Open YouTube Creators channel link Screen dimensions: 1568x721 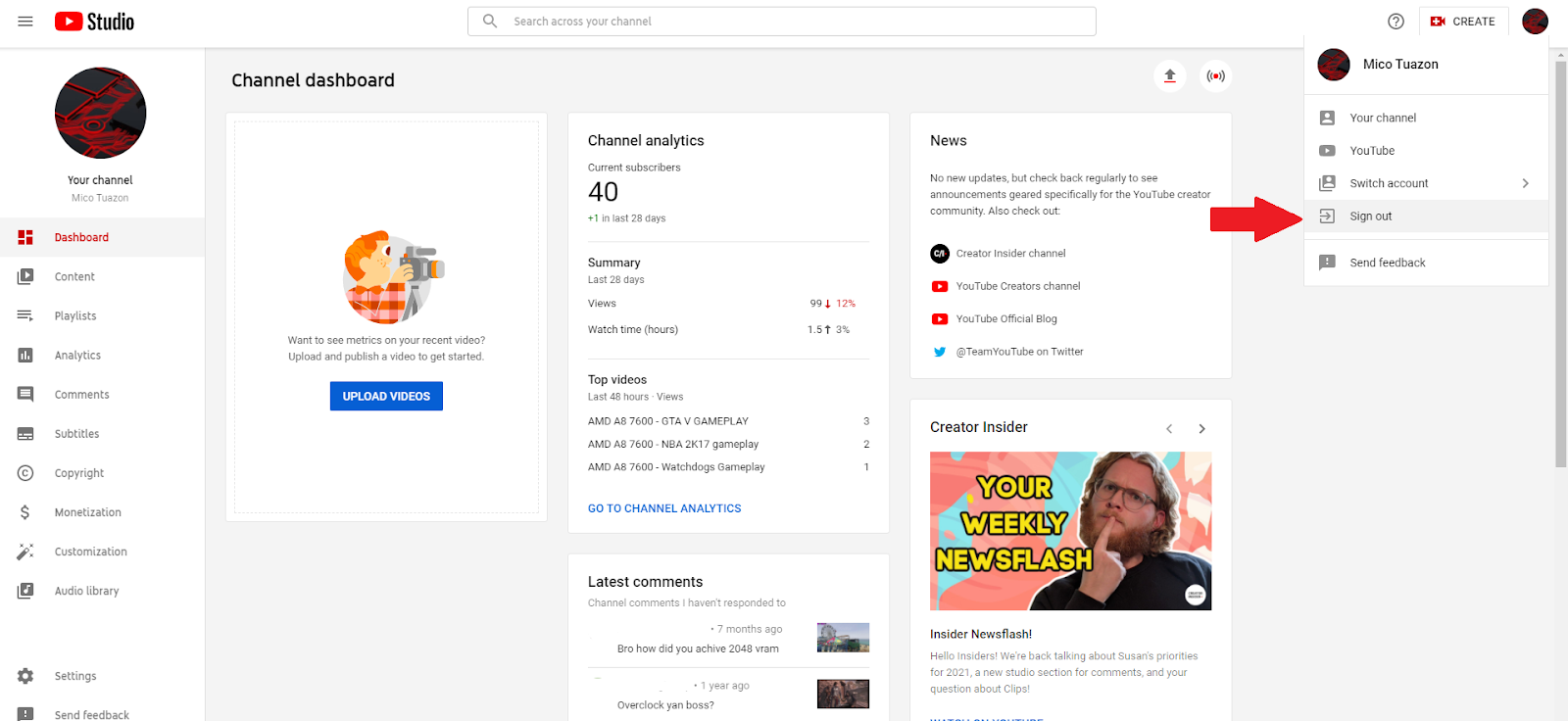tap(1018, 286)
